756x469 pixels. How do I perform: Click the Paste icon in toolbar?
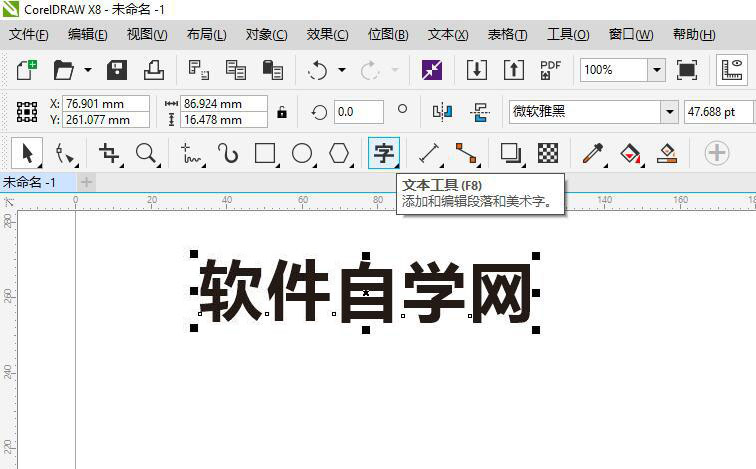[x=272, y=70]
